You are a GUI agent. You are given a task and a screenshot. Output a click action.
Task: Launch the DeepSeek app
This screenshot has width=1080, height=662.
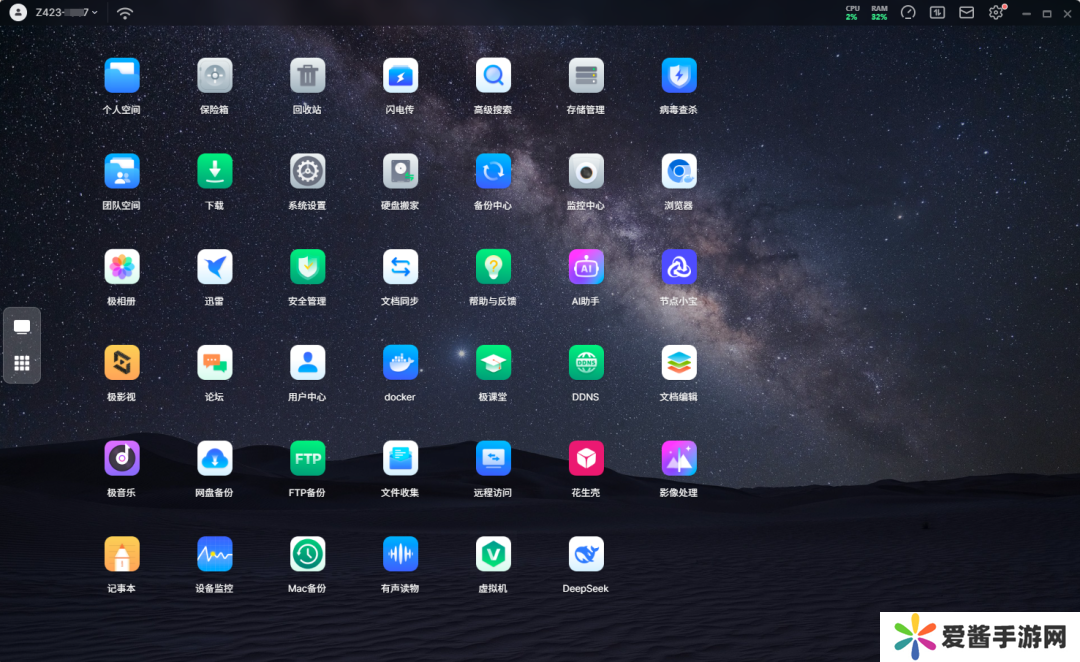[x=586, y=554]
